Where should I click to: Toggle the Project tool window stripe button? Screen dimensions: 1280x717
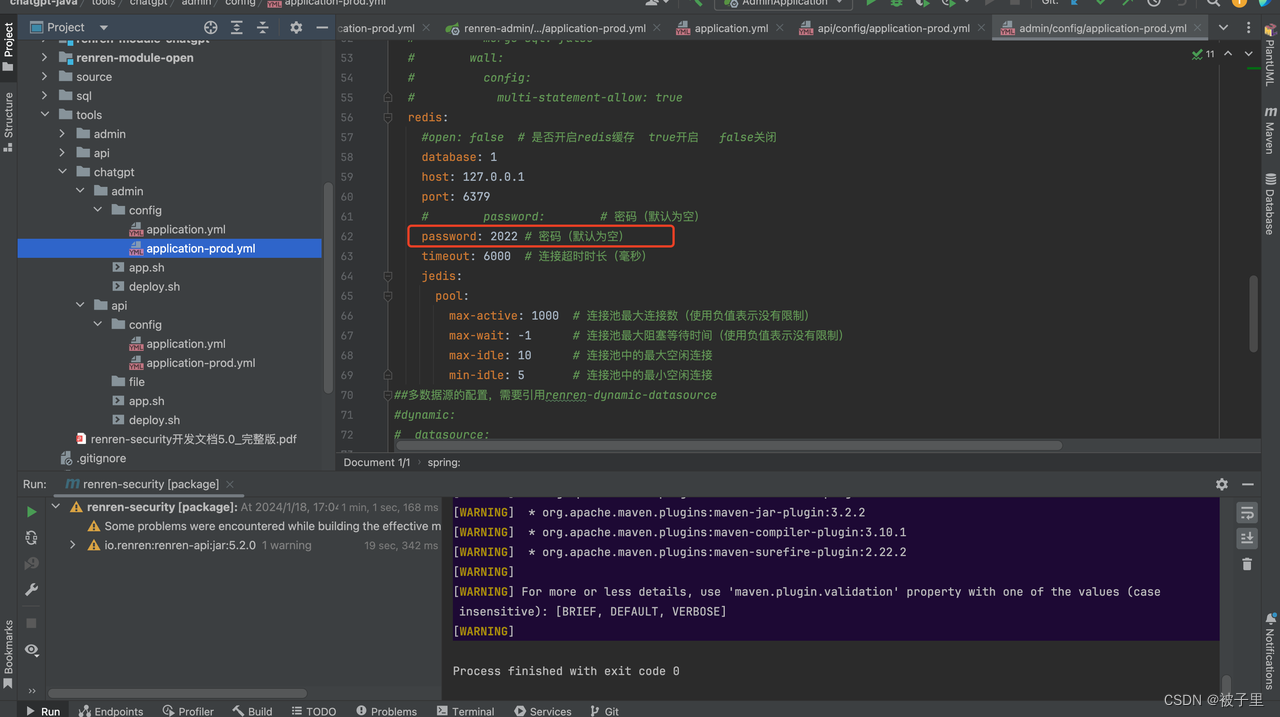(x=8, y=45)
